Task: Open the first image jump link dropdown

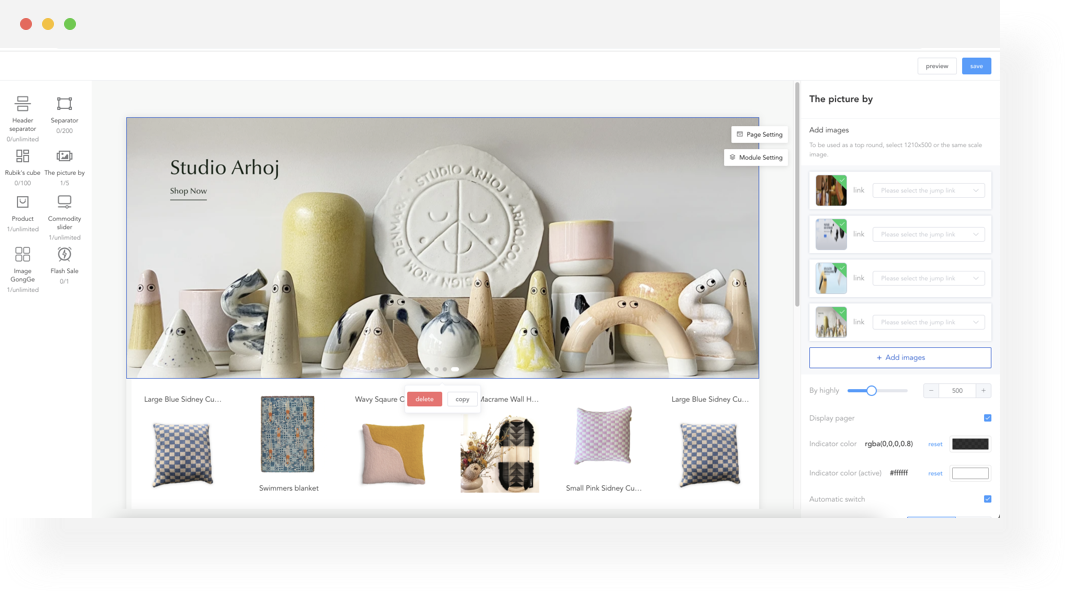Action: click(x=928, y=190)
